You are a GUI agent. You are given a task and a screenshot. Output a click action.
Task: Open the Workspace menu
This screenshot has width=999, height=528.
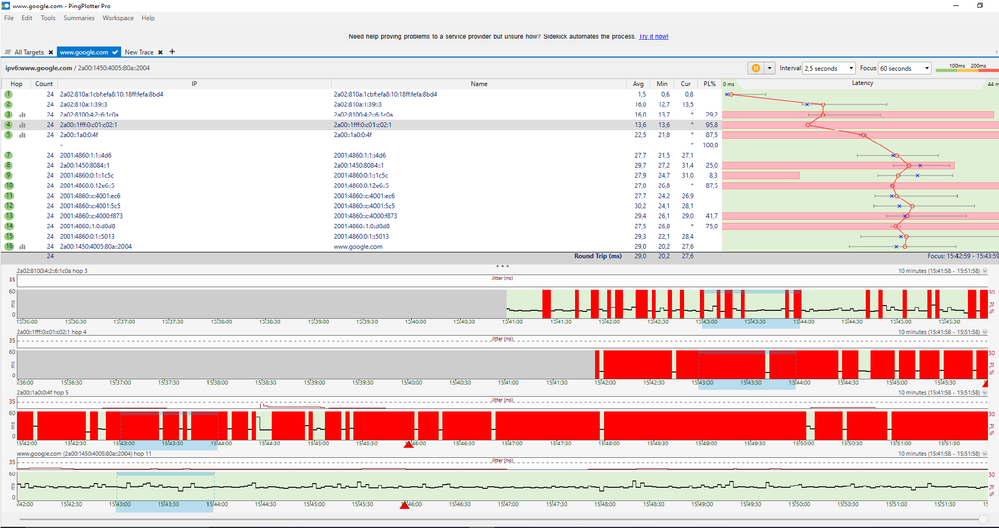[x=117, y=18]
